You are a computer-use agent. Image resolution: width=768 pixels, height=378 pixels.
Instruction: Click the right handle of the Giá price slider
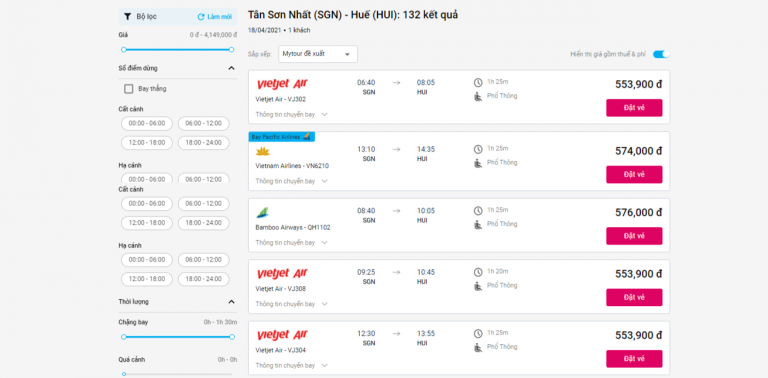click(x=231, y=49)
